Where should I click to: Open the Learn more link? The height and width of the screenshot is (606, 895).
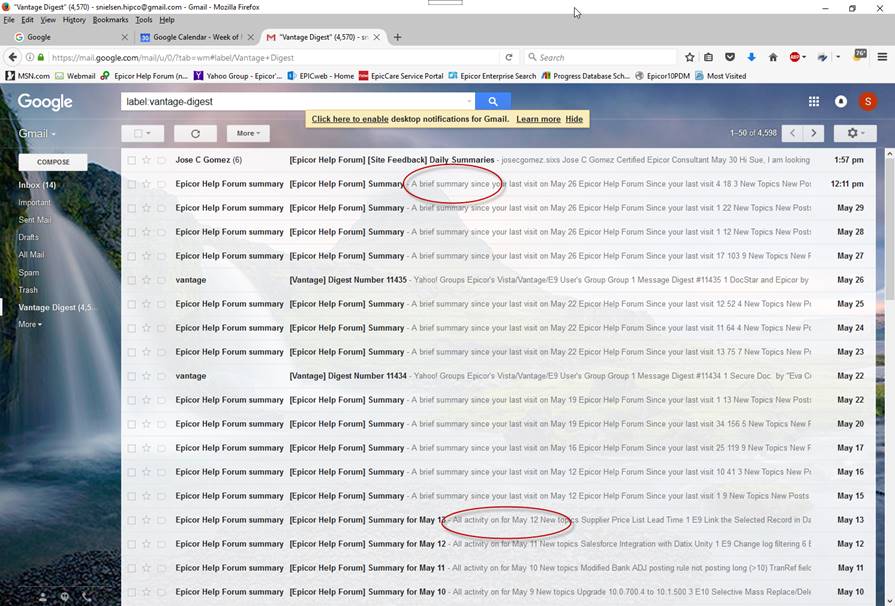(538, 119)
